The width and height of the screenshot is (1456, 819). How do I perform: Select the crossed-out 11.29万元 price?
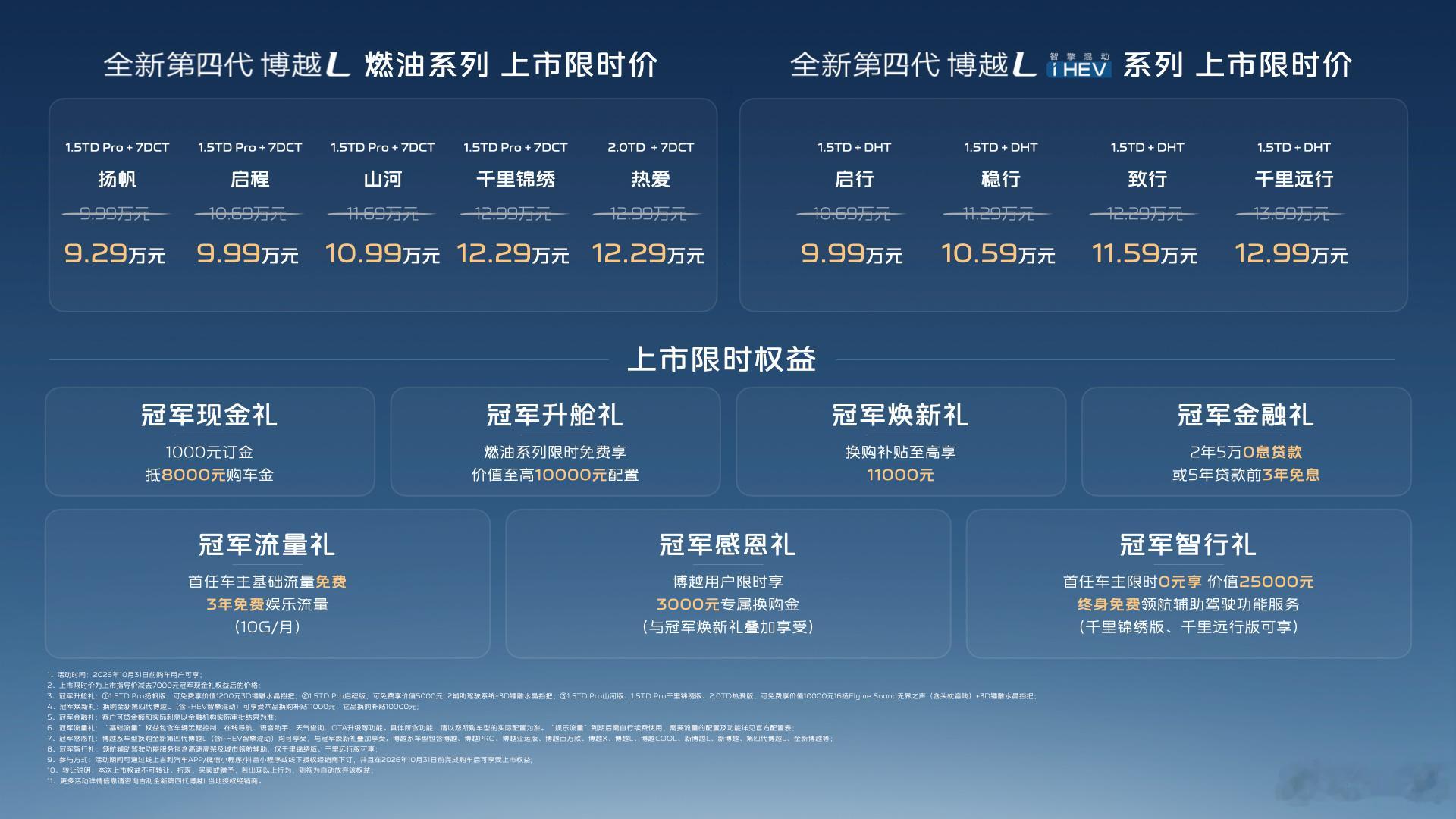tap(998, 214)
